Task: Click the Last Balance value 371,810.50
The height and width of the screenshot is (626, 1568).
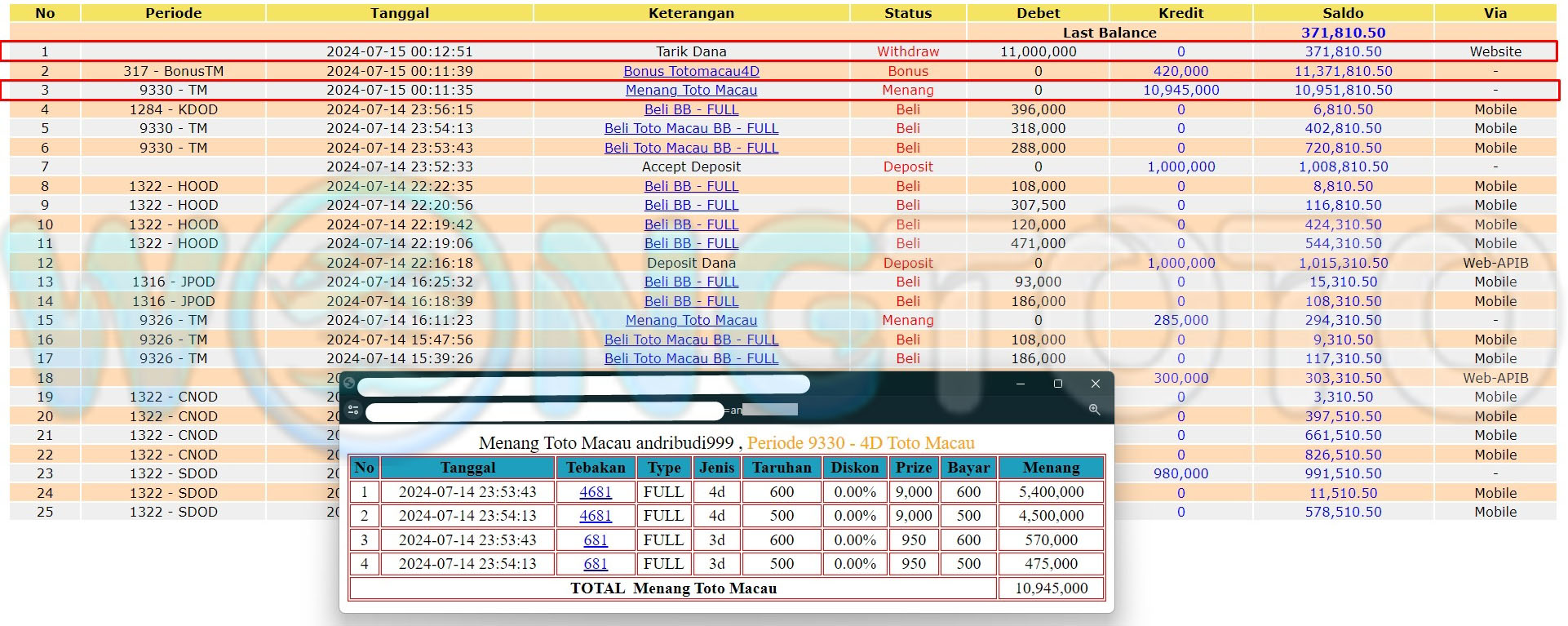Action: [1343, 33]
